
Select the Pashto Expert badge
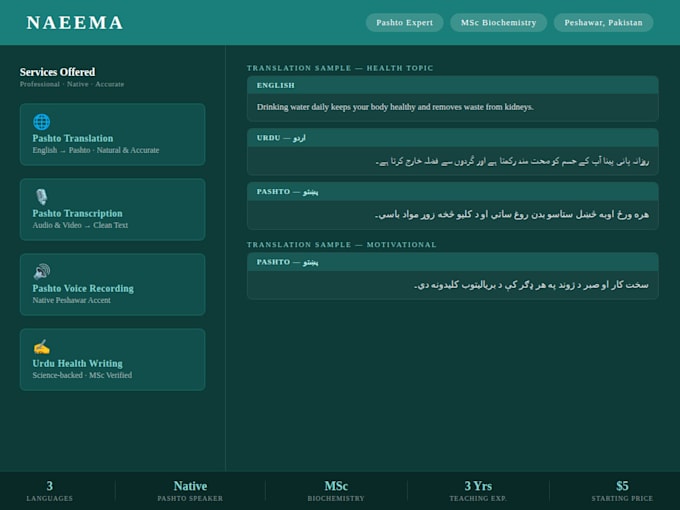pos(404,23)
